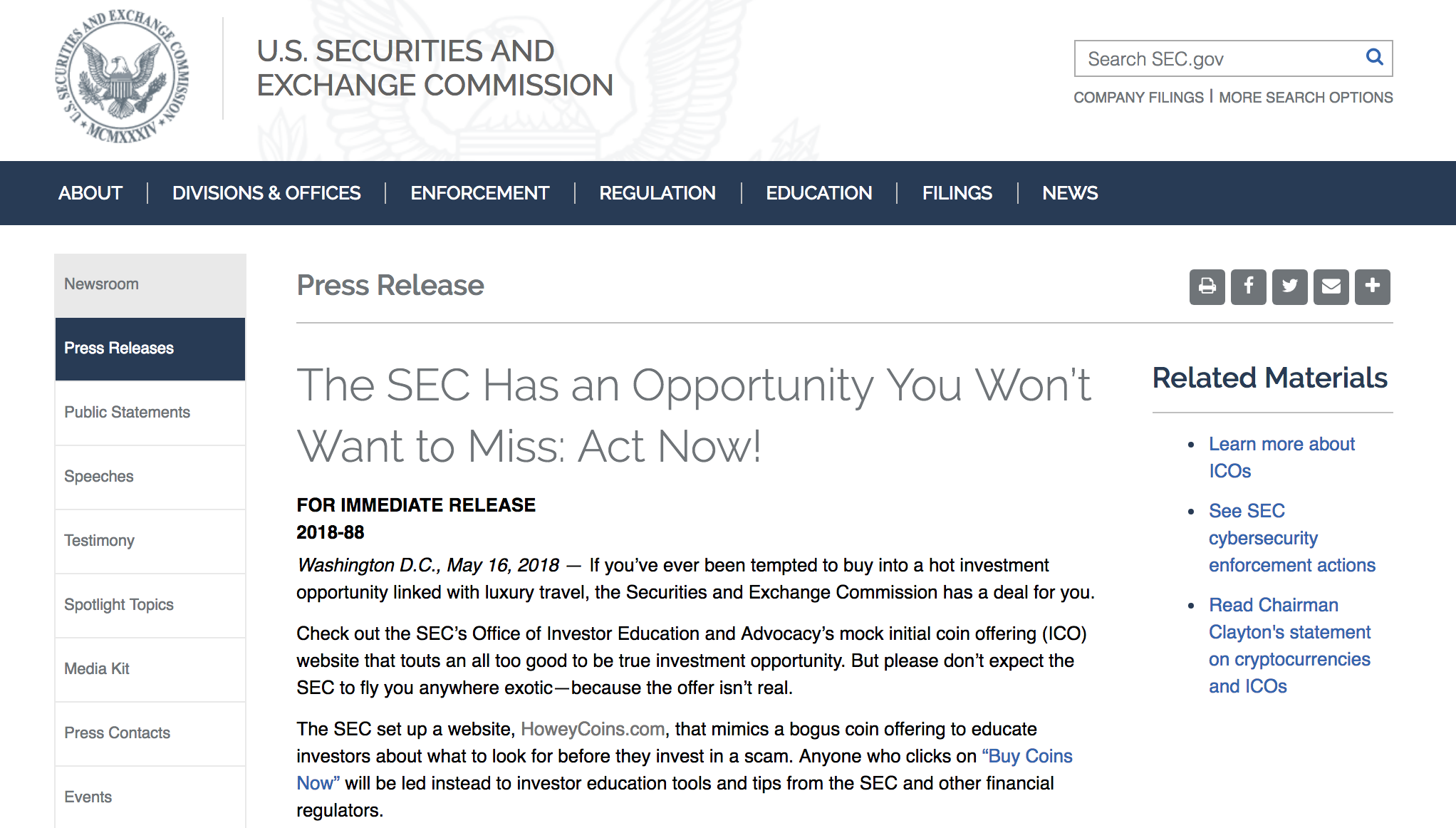This screenshot has height=828, width=1456.
Task: Open the Enforcement navigation menu
Action: click(479, 193)
